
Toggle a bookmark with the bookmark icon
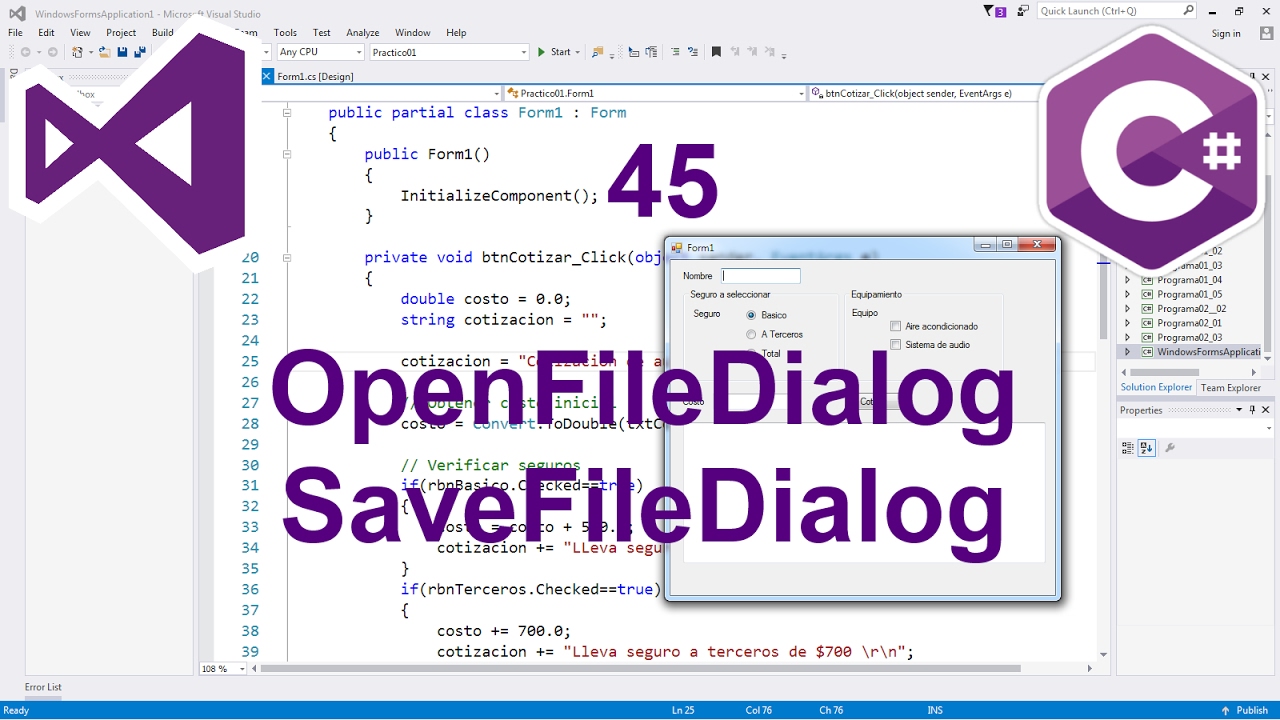716,52
